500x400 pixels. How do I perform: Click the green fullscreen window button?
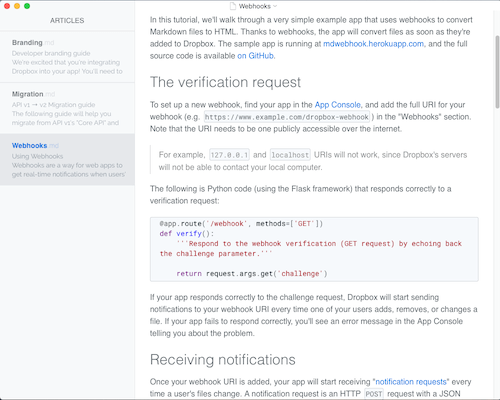[27, 6]
